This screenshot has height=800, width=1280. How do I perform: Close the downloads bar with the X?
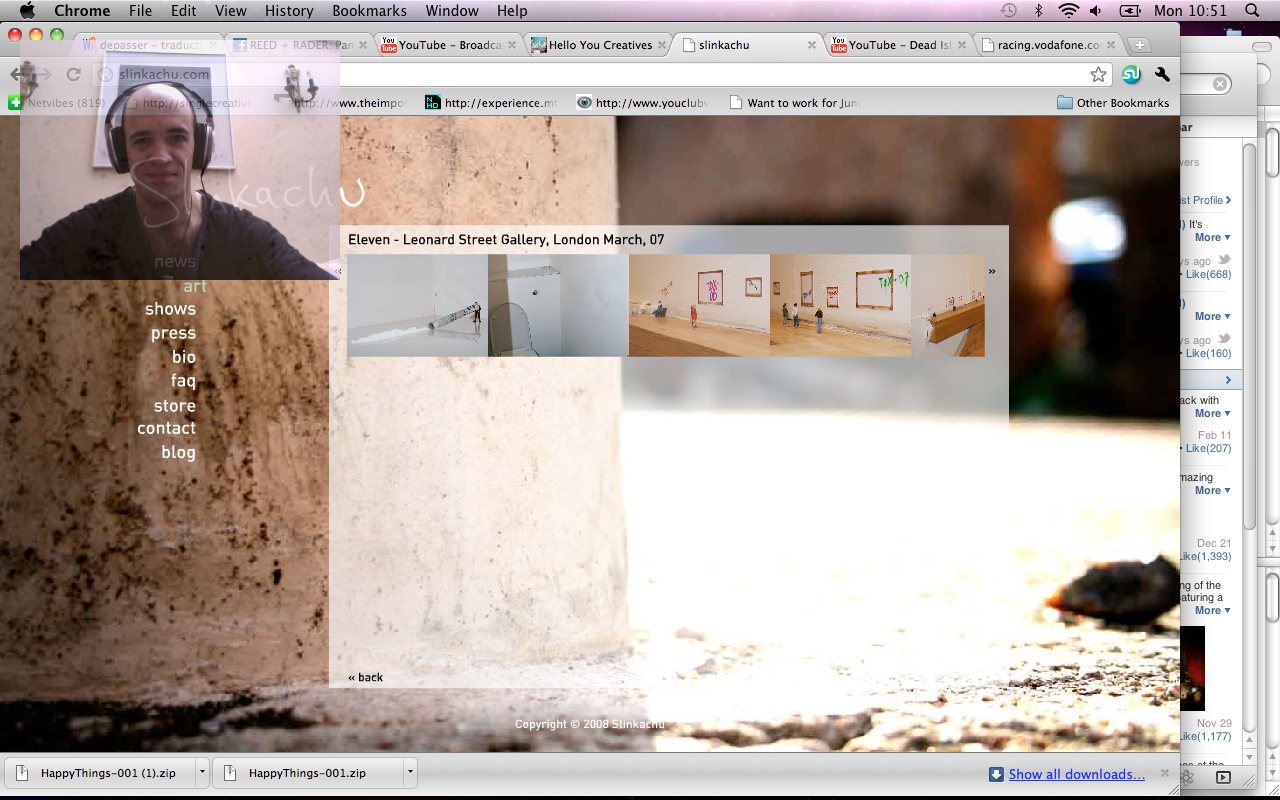tap(1164, 773)
